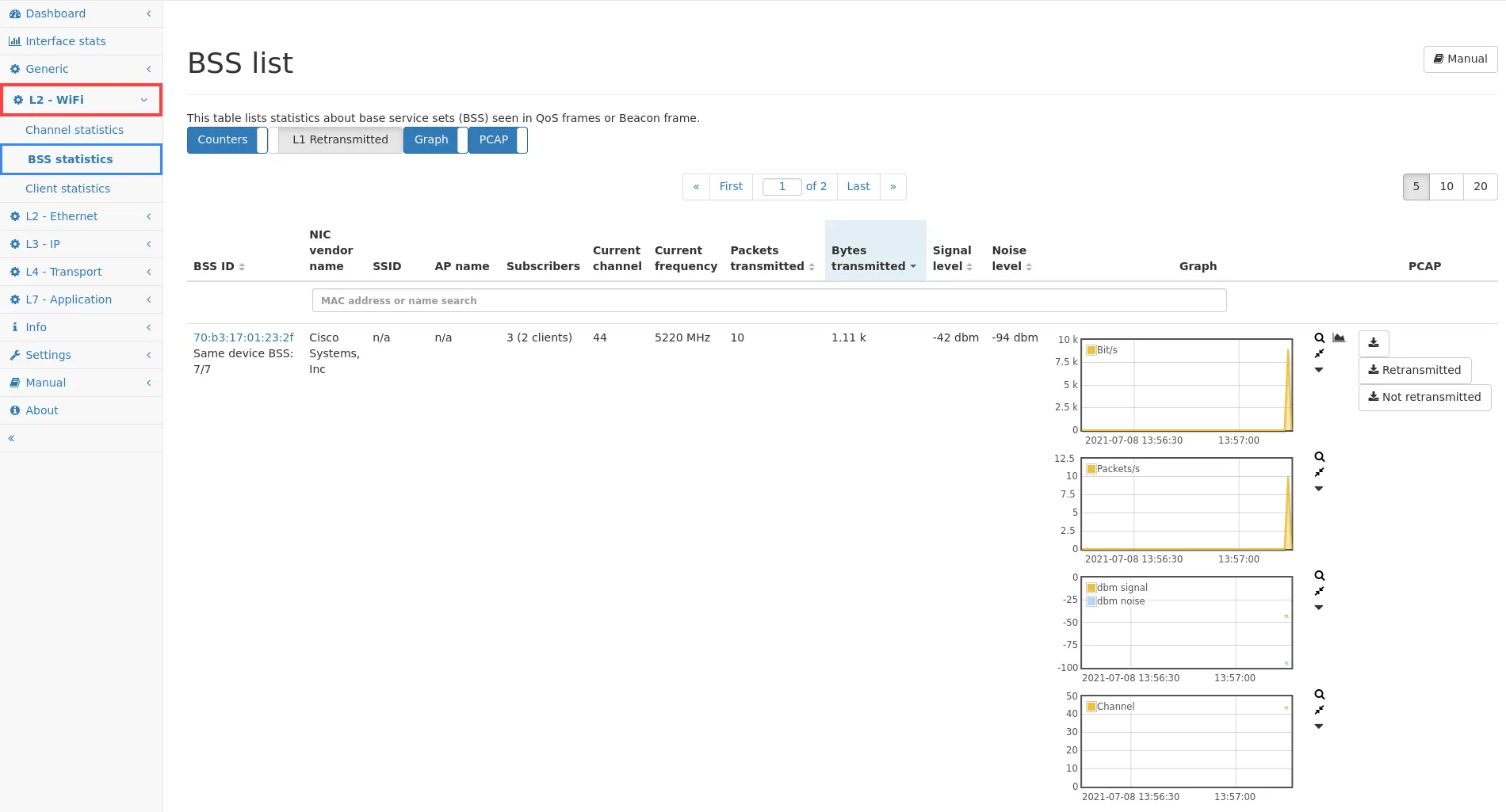Screen dimensions: 1506x812
Task: Download the Not retransmitted PCAP
Action: 1424,397
